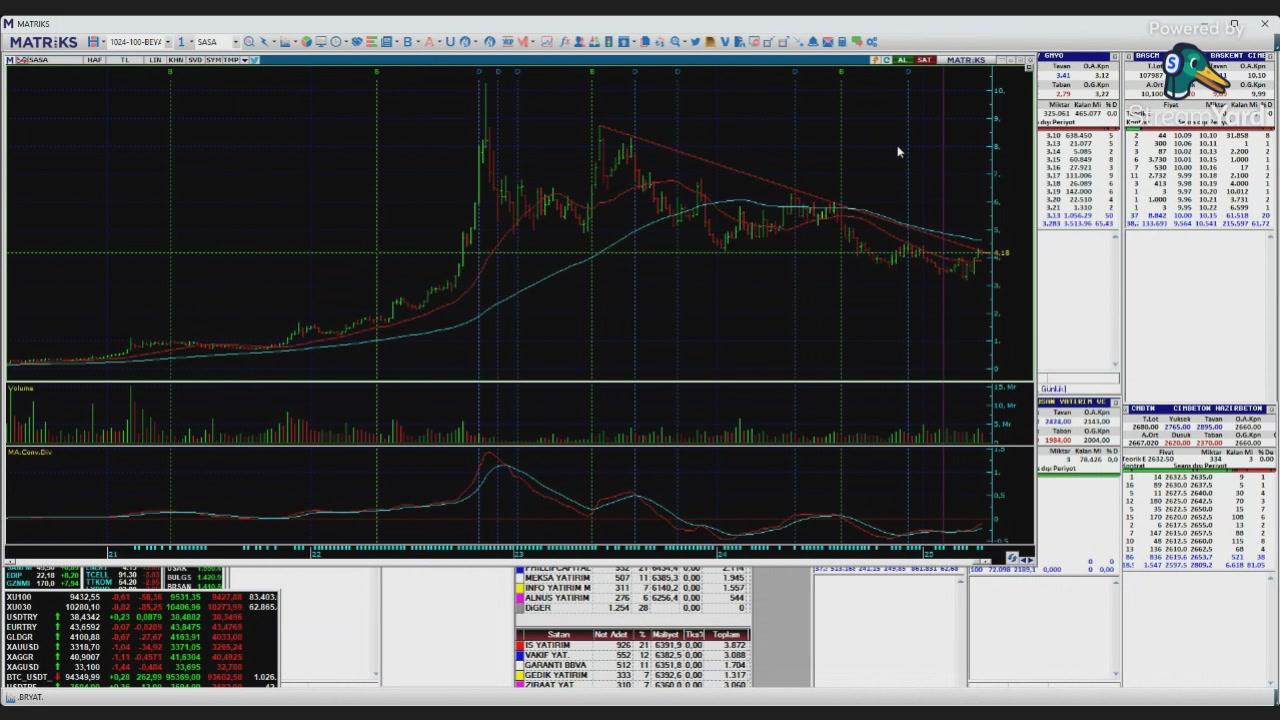Open the chart graph toolbar icon
The height and width of the screenshot is (720, 1280).
(285, 42)
